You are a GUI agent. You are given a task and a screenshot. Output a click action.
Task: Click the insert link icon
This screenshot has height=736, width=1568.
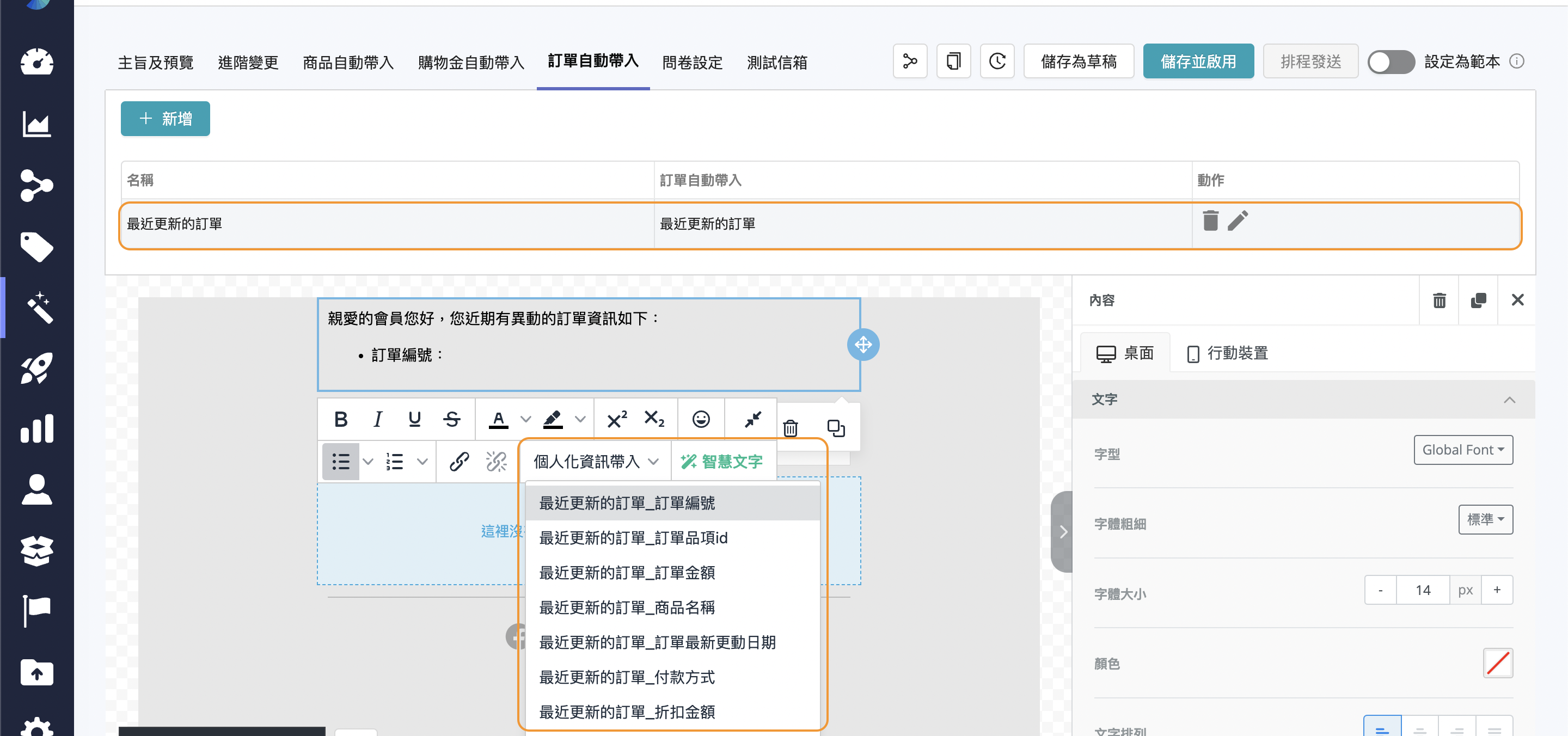point(458,462)
